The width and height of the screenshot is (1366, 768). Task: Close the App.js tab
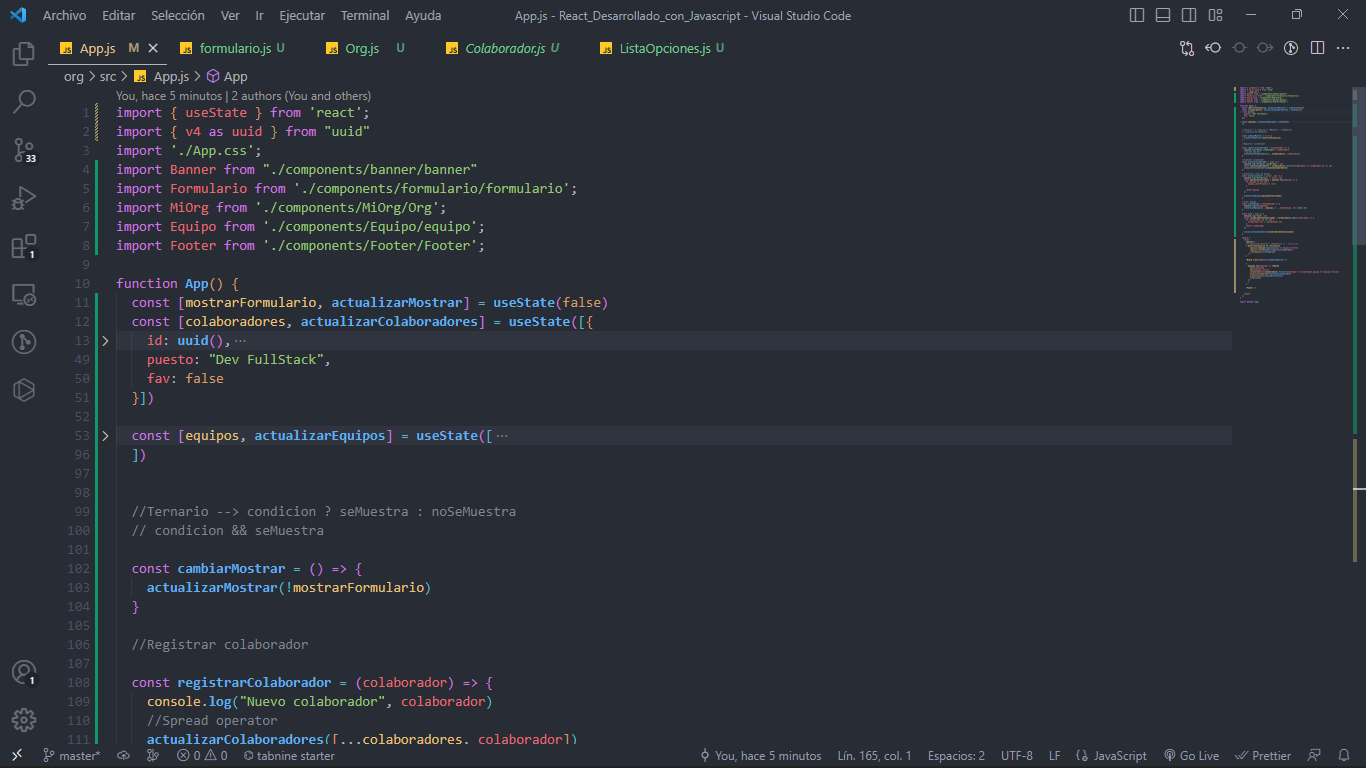[153, 48]
